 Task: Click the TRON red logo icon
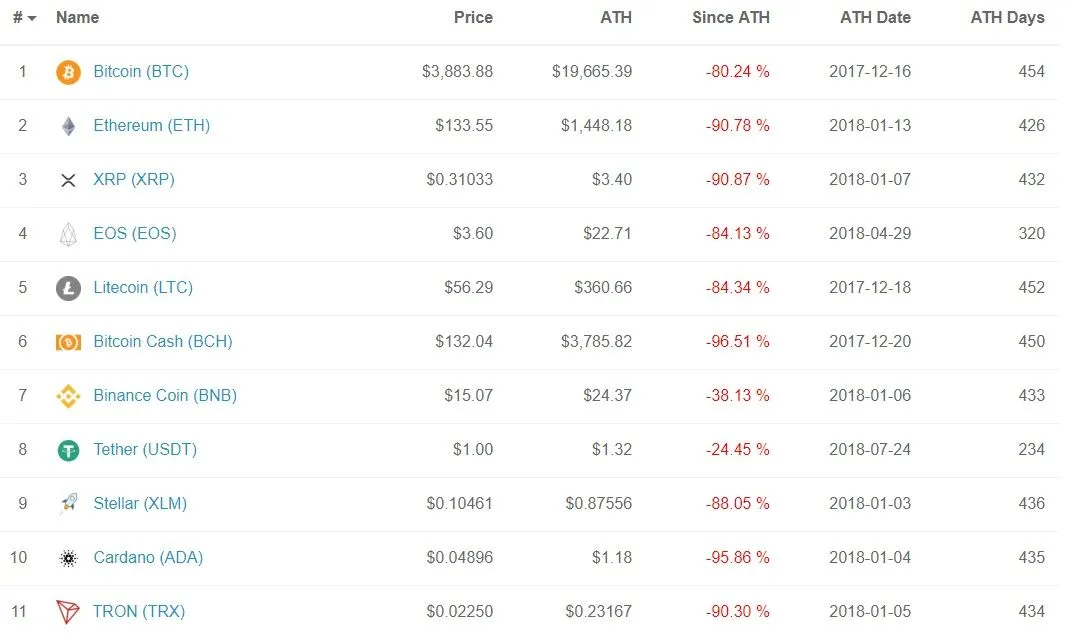pyautogui.click(x=68, y=612)
